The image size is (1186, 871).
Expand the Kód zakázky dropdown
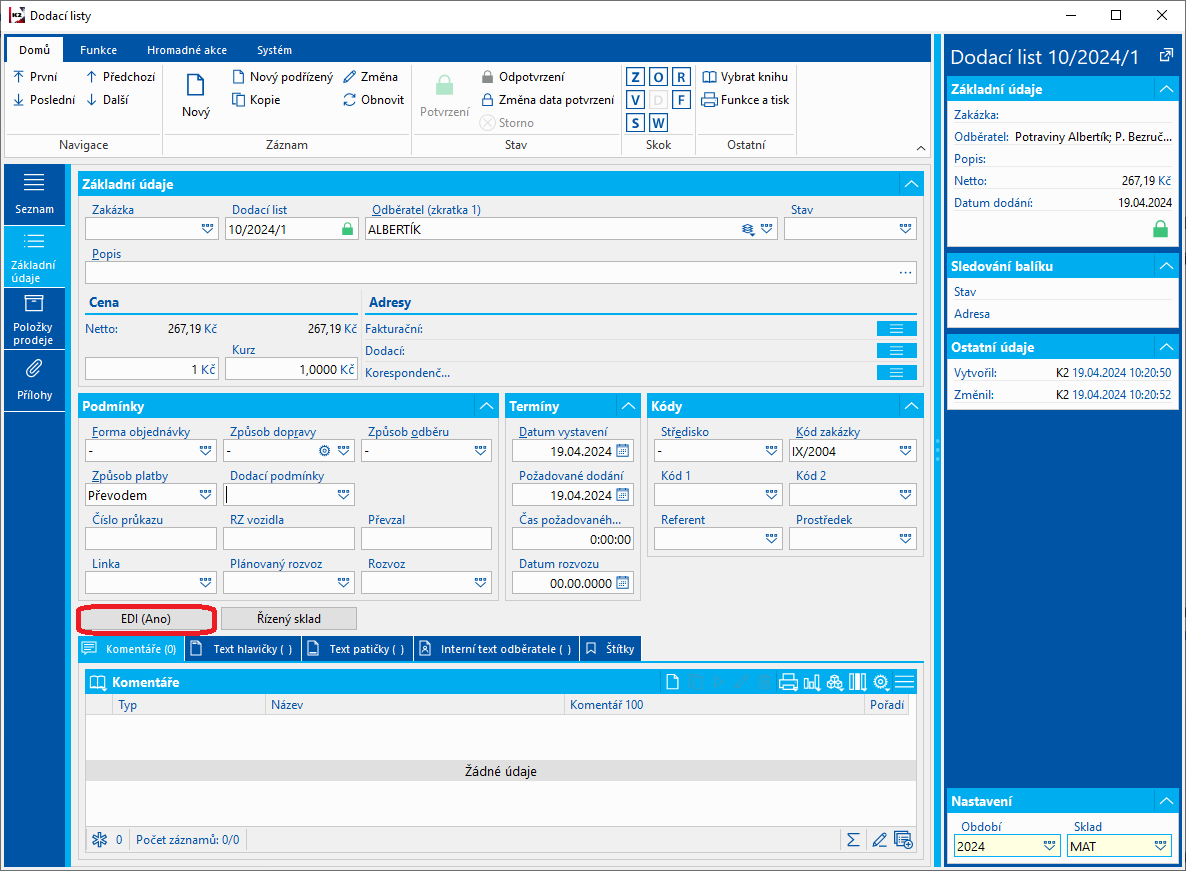click(x=905, y=451)
